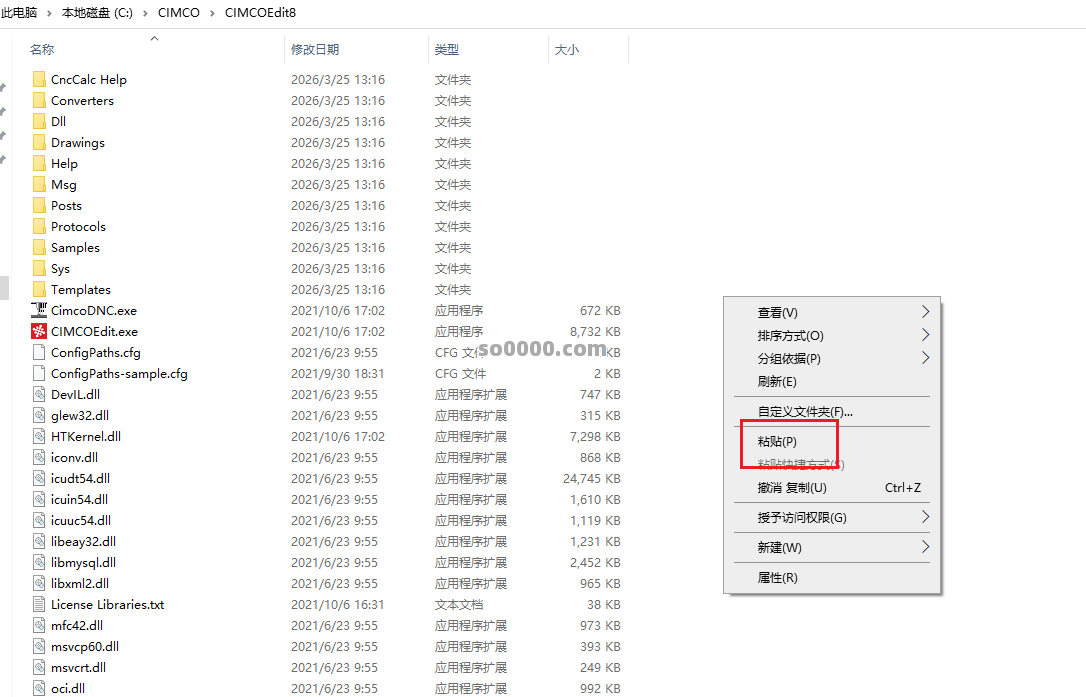Navigate to CIMCO in the breadcrumb bar
The image size is (1086, 697).
pos(179,13)
